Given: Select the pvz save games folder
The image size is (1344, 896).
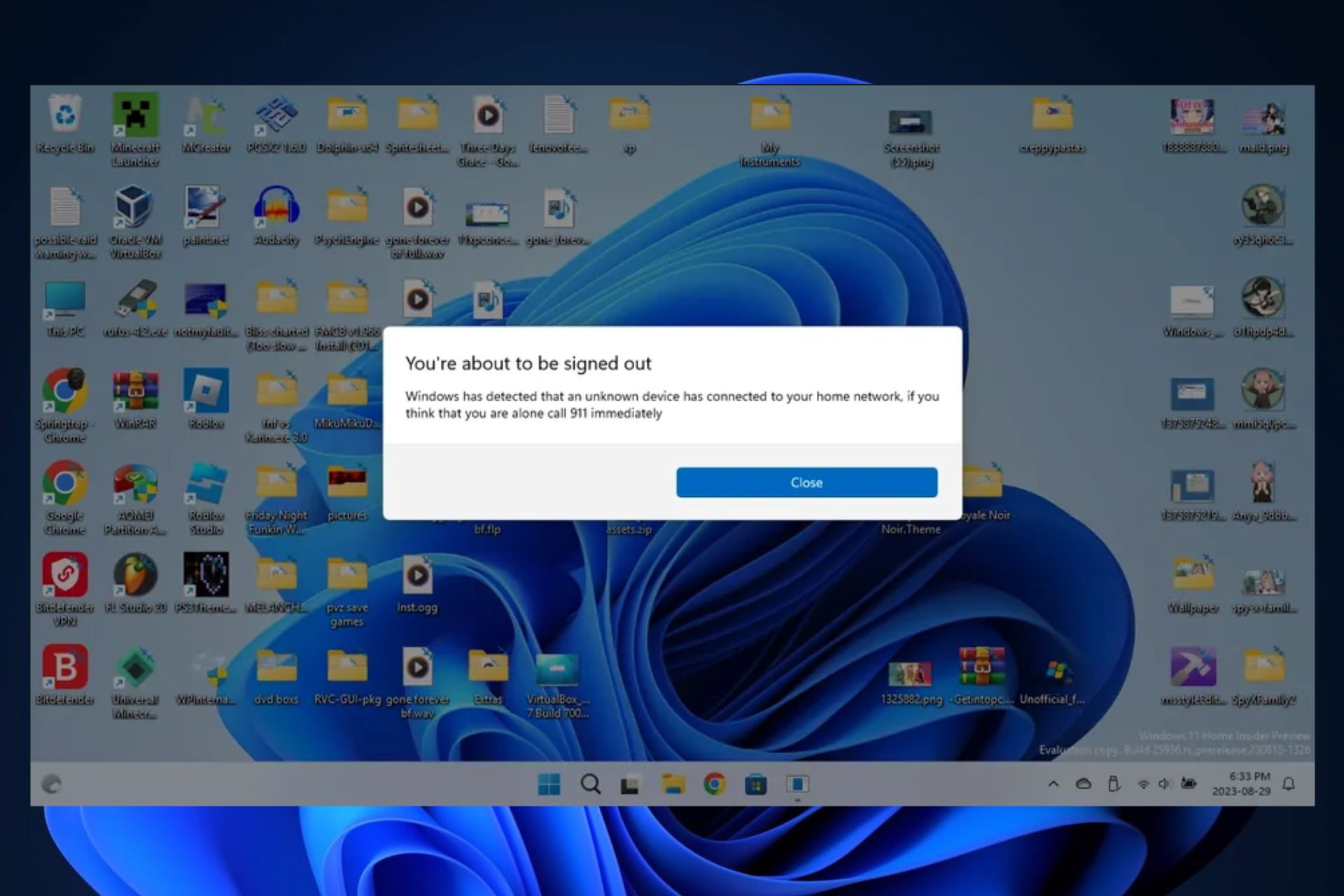Looking at the screenshot, I should pos(347,590).
